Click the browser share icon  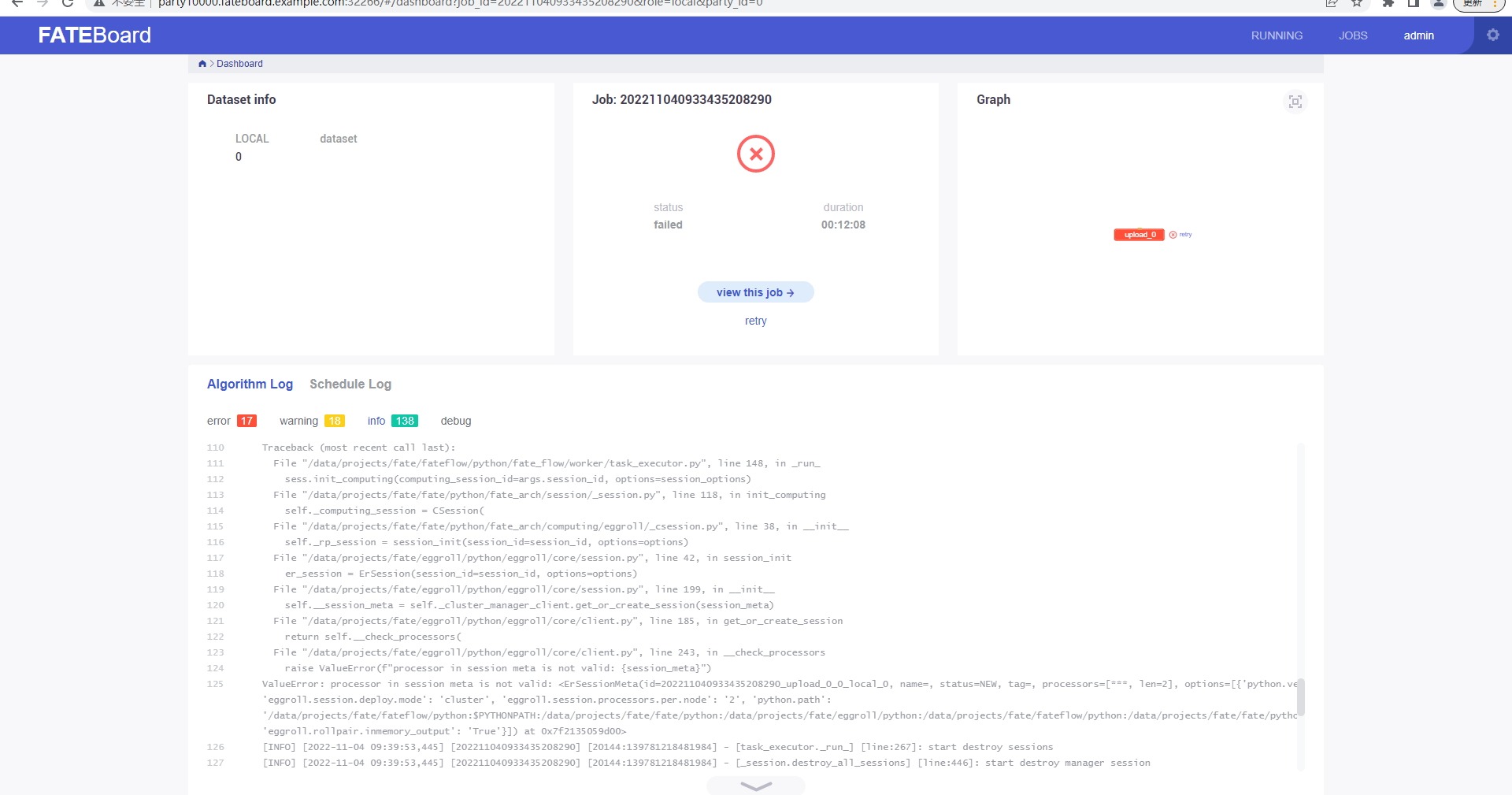click(1332, 3)
